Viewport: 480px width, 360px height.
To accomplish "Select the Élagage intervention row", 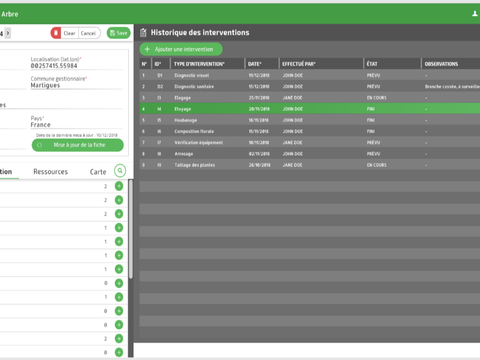I will point(310,98).
